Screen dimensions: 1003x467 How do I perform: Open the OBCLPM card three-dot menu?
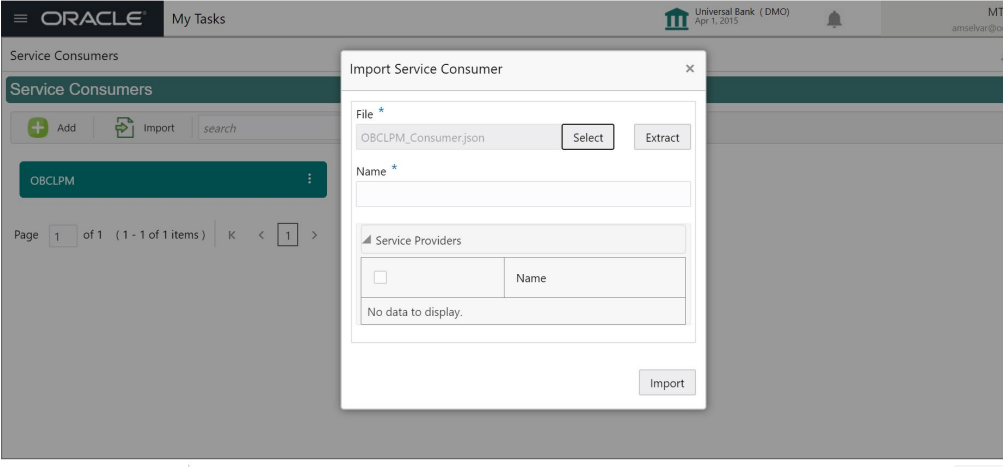point(310,178)
